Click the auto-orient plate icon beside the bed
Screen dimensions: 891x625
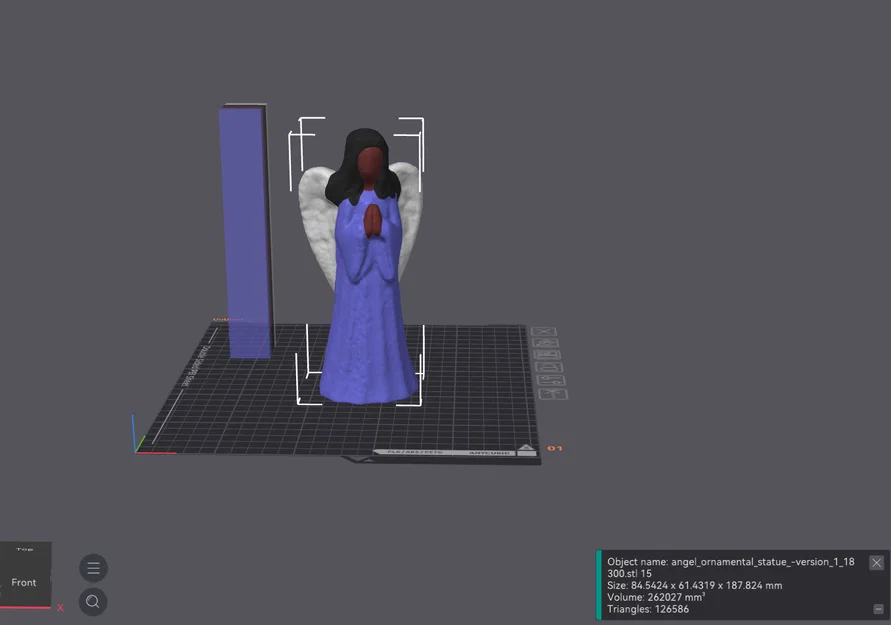coord(546,343)
